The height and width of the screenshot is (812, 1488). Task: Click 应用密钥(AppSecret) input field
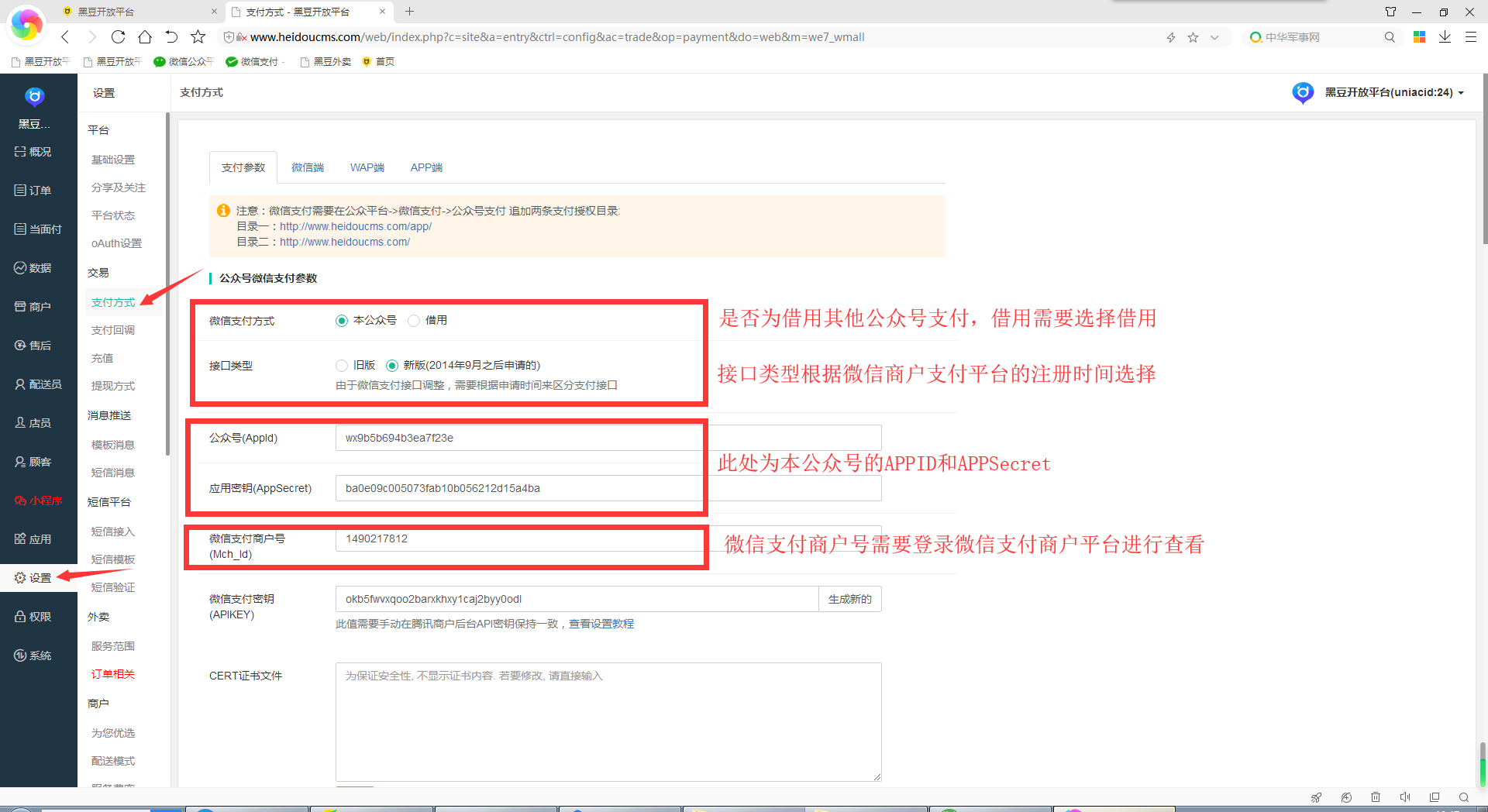(x=608, y=488)
